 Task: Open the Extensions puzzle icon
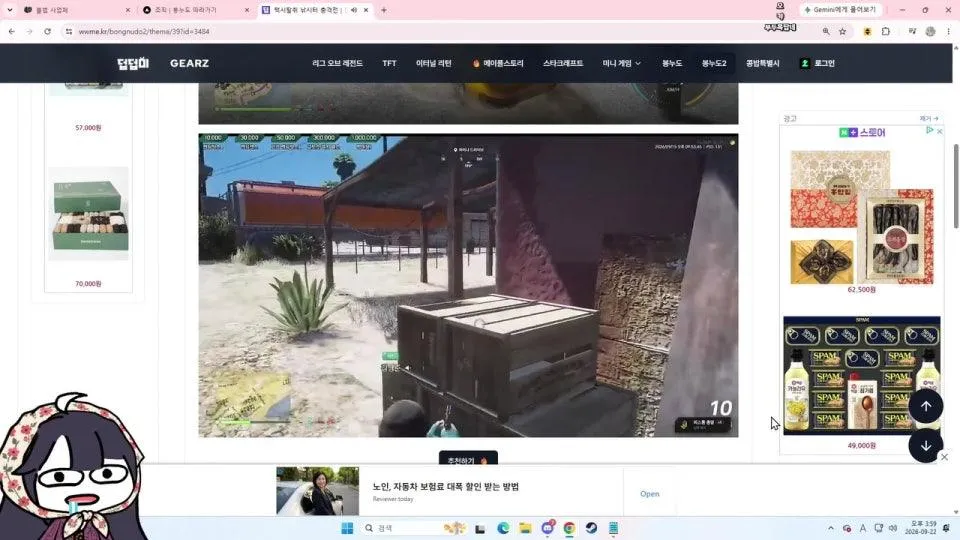point(885,31)
